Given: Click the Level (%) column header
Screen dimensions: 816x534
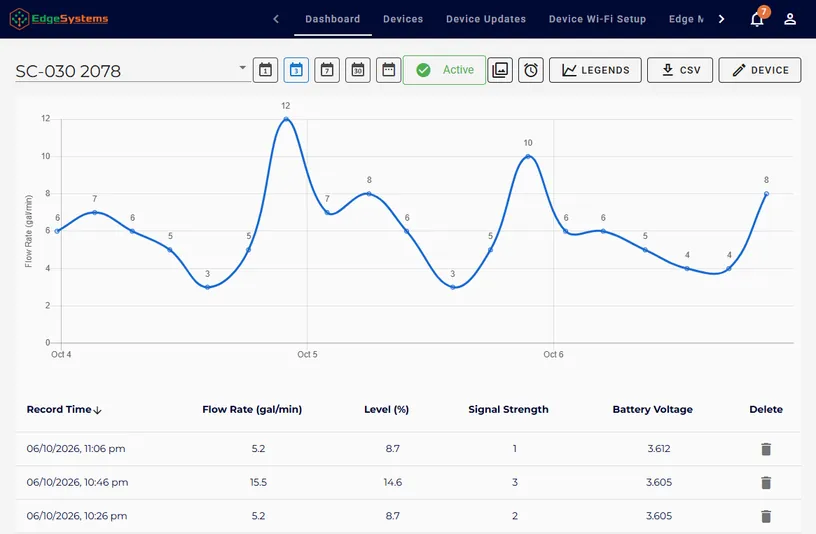Looking at the screenshot, I should coord(386,410).
